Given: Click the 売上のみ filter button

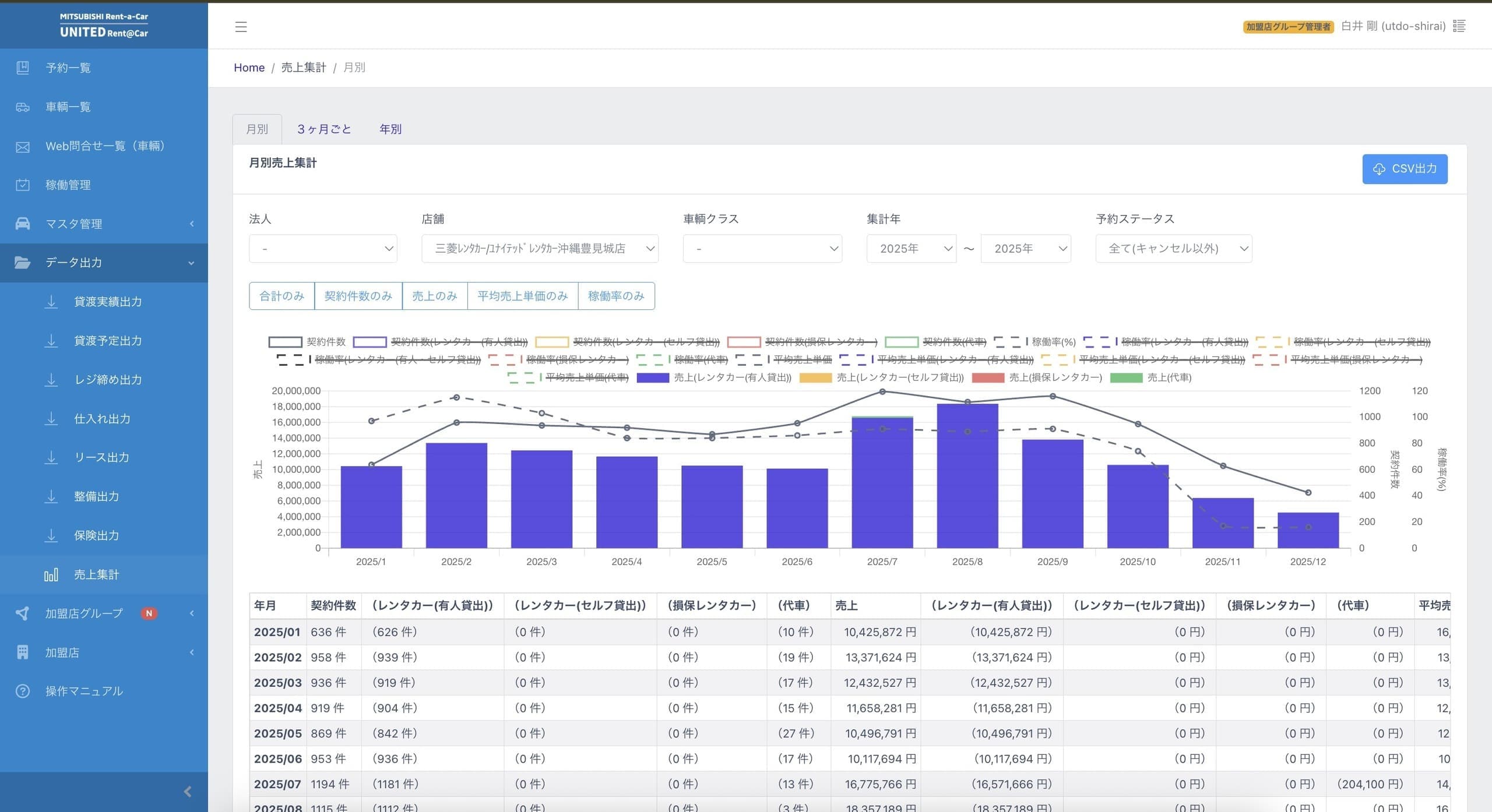Looking at the screenshot, I should coord(434,296).
